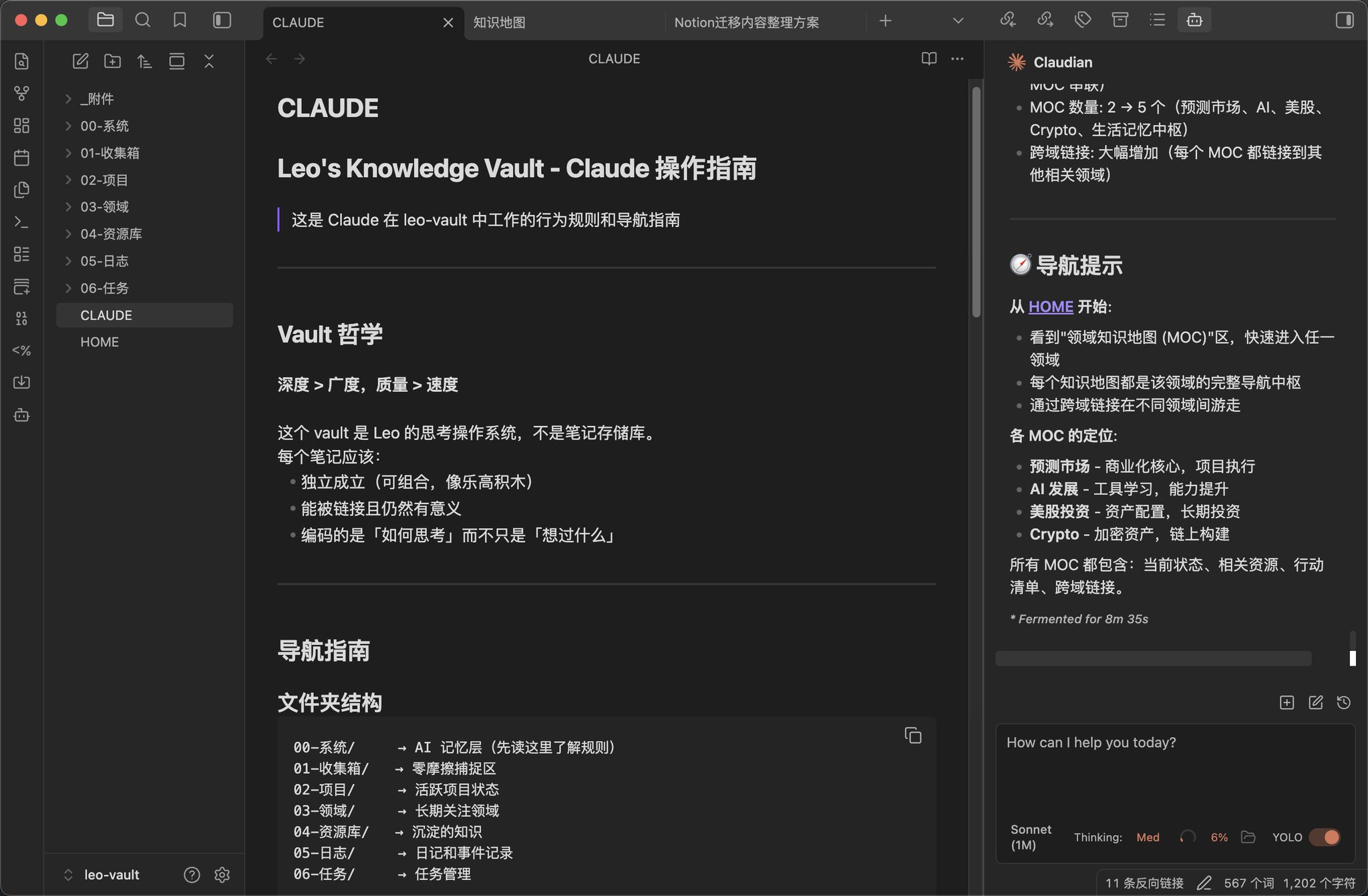Click the HOME link in Claudian
The image size is (1368, 896).
click(x=1050, y=306)
